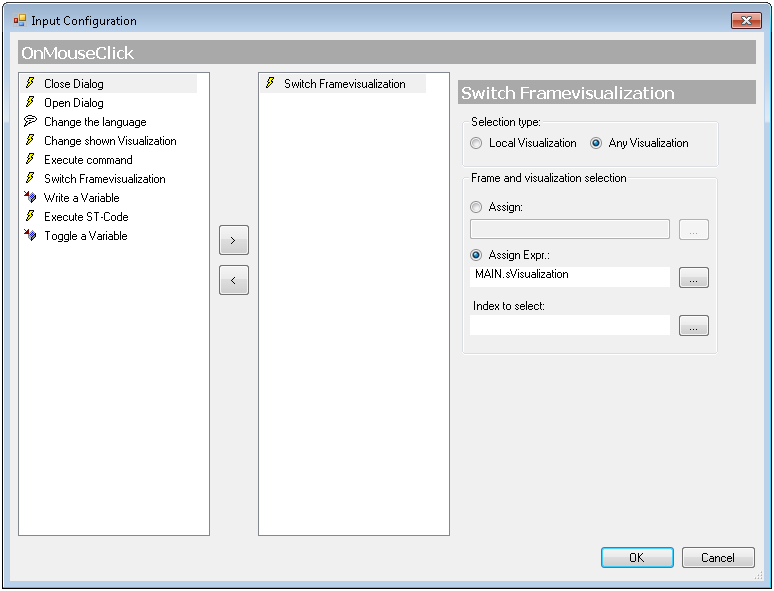Click the resize grip in dialog corner
This screenshot has height=591, width=774.
tap(759, 575)
